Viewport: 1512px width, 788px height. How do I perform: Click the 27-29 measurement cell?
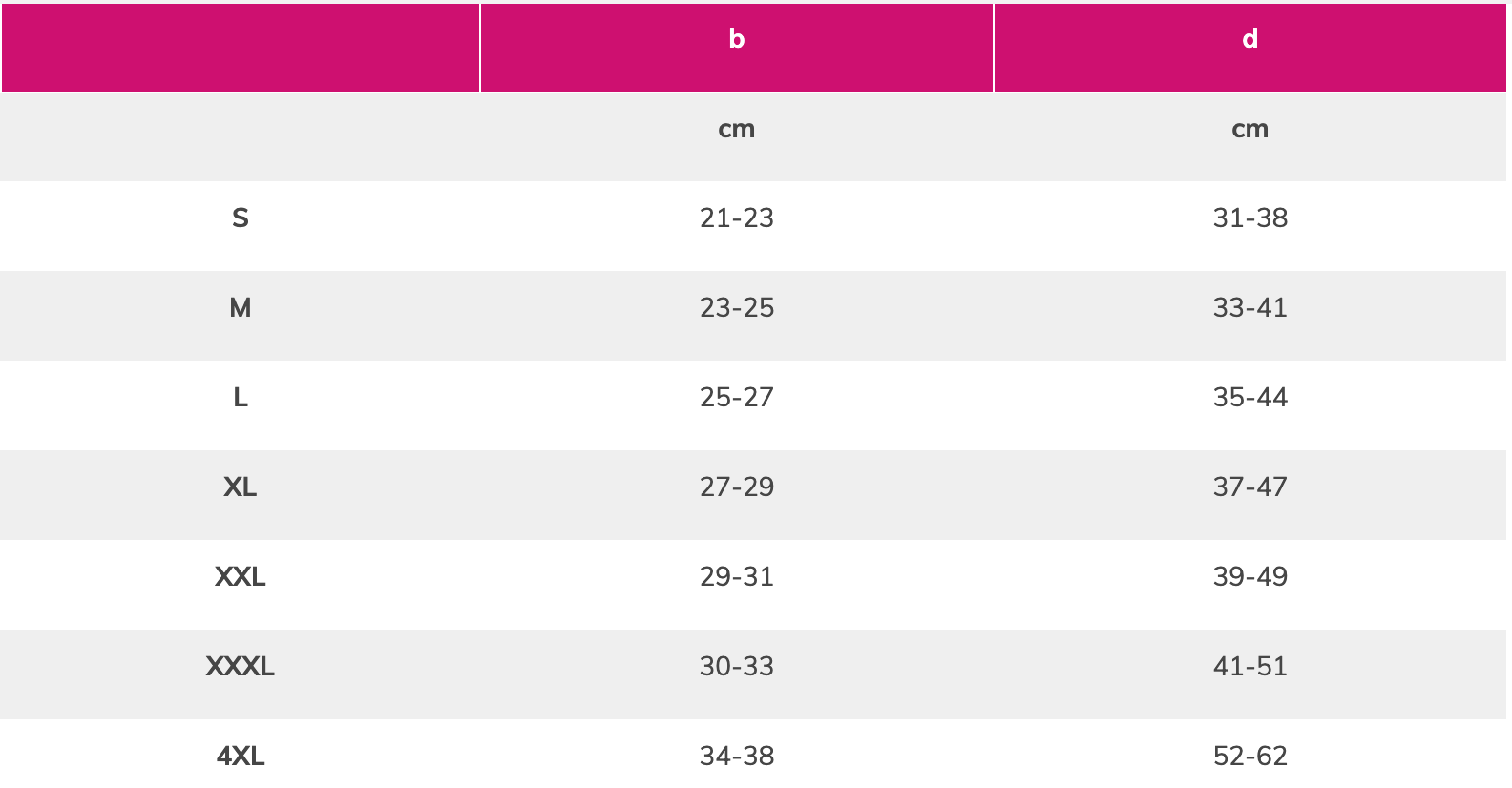(x=736, y=487)
